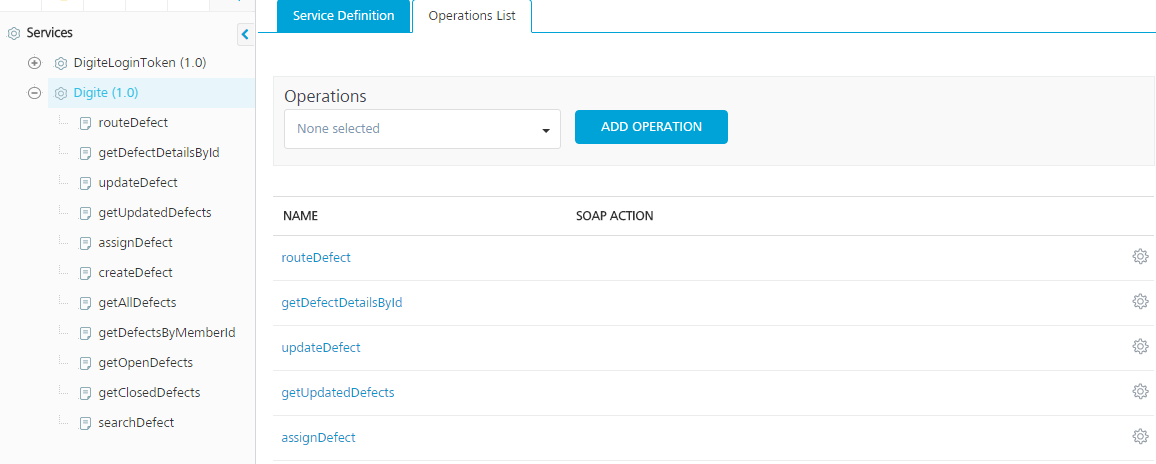This screenshot has width=1156, height=464.
Task: Open settings gear for routeDefect operation
Action: (1140, 256)
